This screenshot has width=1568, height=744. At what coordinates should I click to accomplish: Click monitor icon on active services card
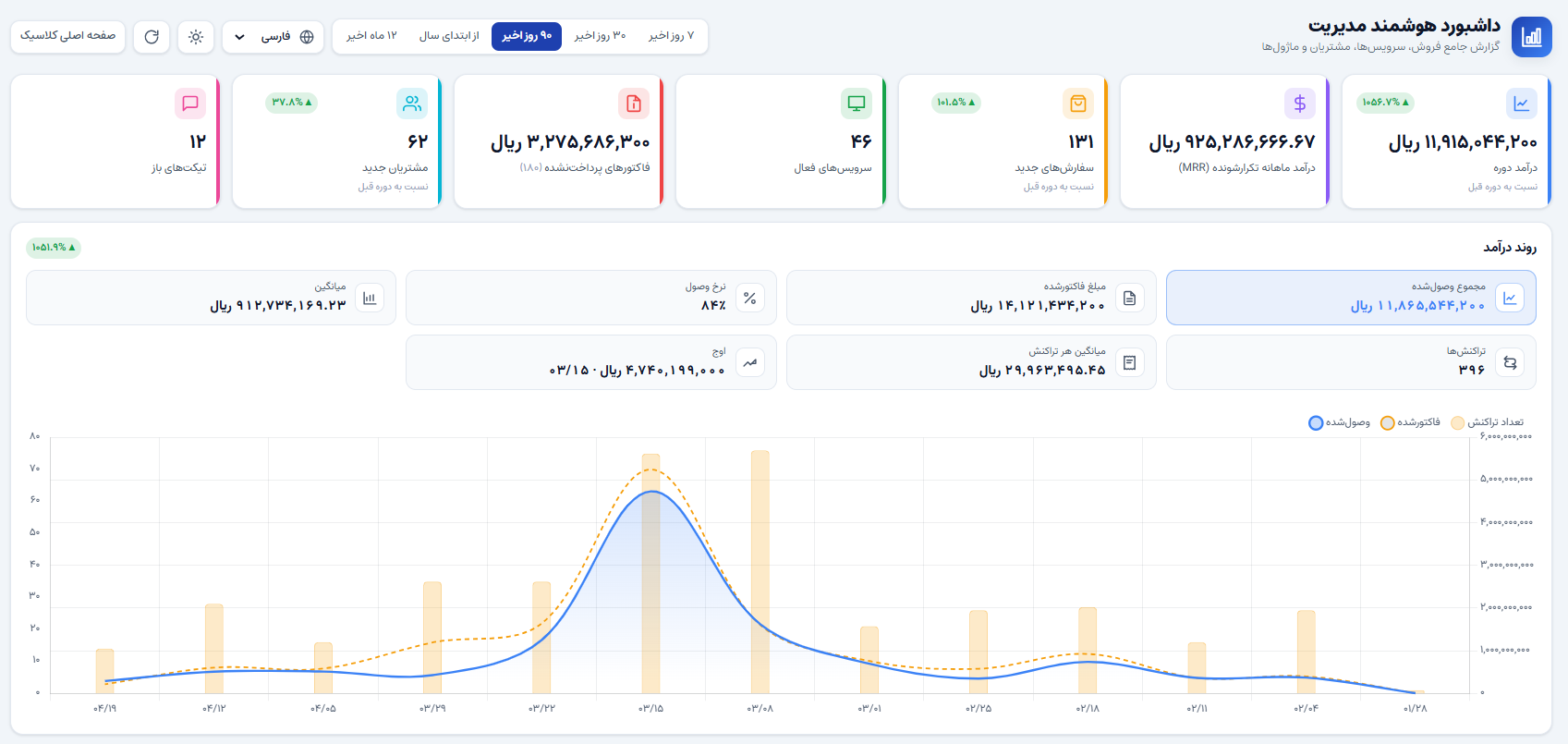click(x=857, y=104)
